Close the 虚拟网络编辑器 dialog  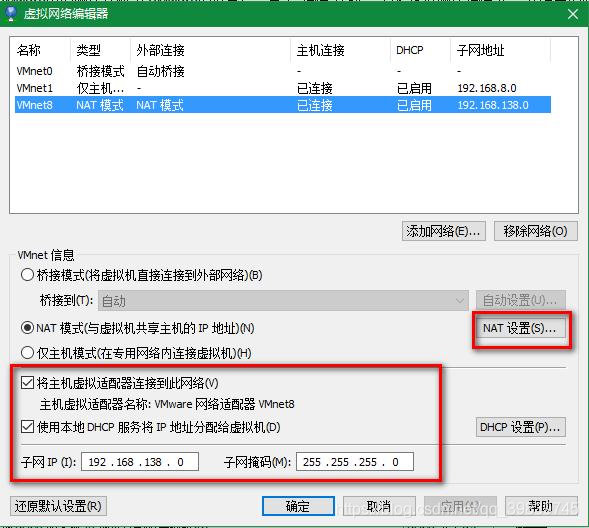pyautogui.click(x=573, y=14)
